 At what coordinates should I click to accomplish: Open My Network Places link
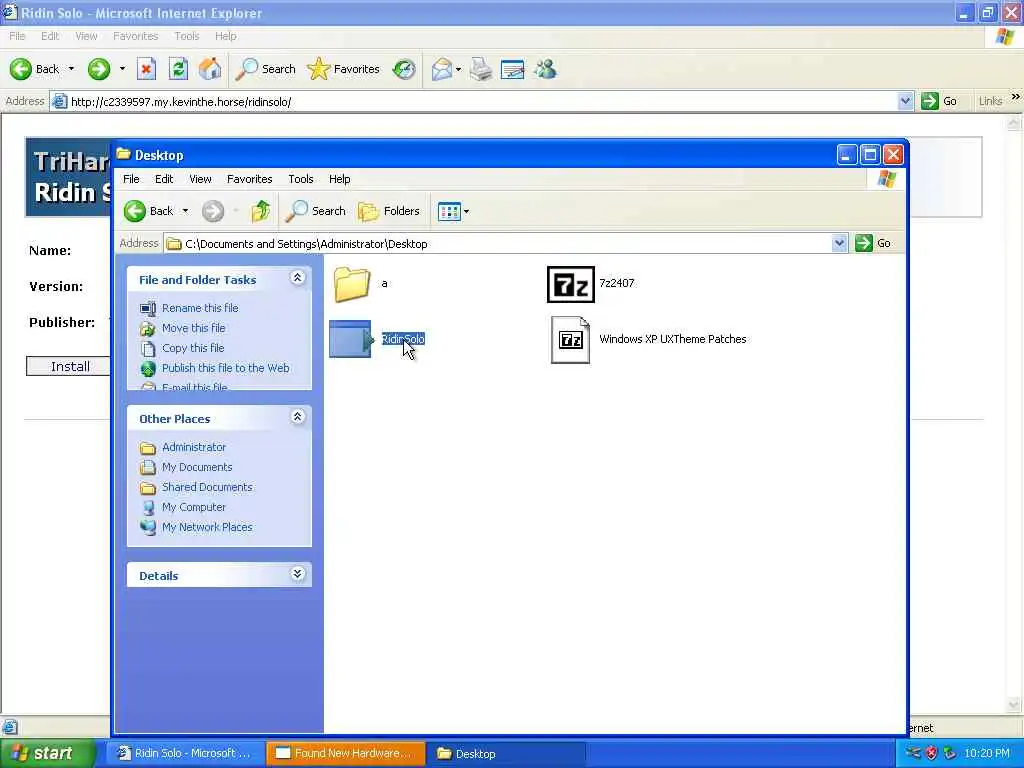click(207, 527)
